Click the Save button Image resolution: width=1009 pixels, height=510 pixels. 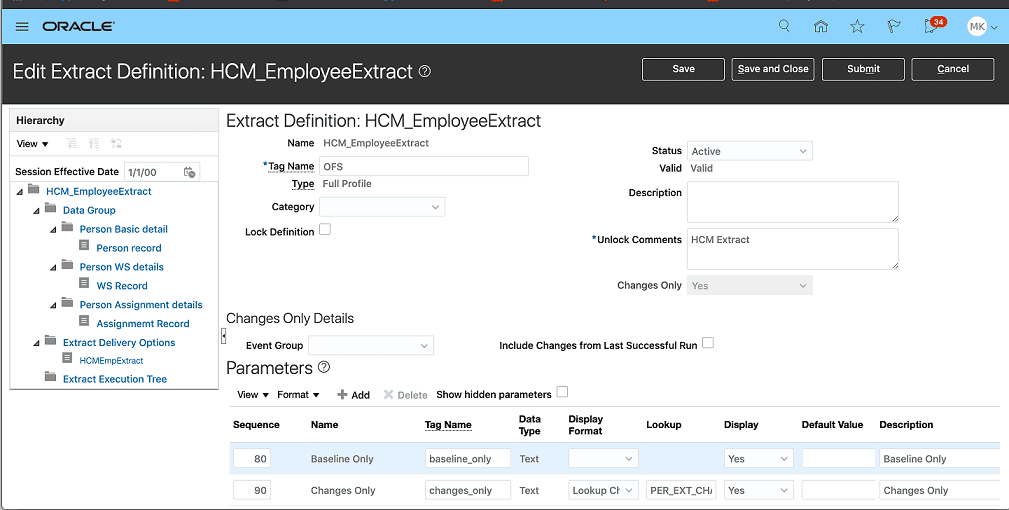[683, 69]
